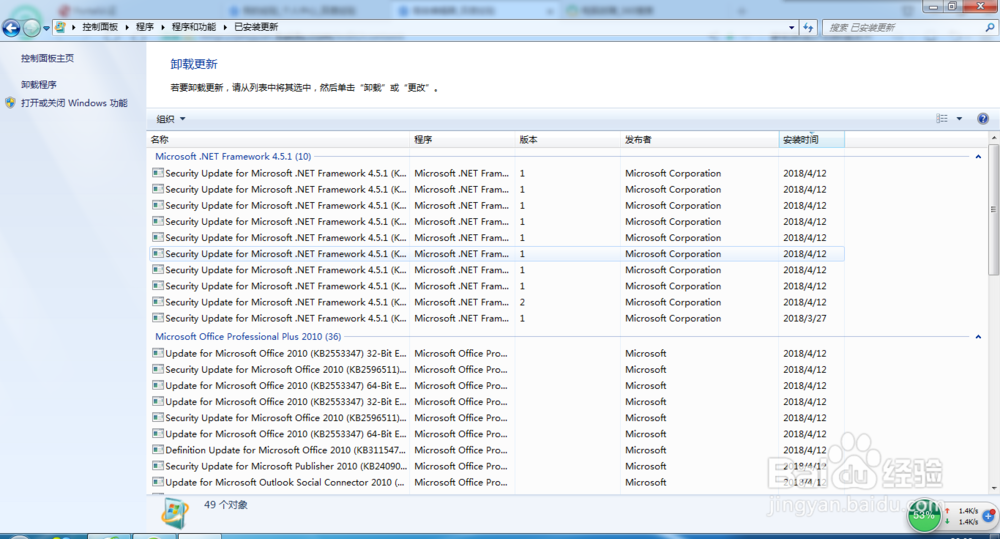1000x539 pixels.
Task: Select the .NET security update dated 2018/3/27
Action: pyautogui.click(x=497, y=318)
